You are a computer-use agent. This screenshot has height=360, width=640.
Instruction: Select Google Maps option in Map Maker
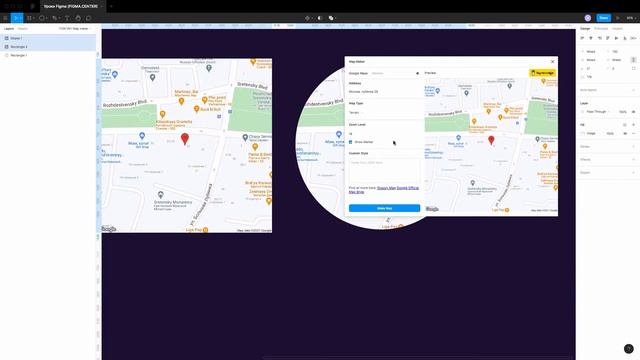point(358,73)
